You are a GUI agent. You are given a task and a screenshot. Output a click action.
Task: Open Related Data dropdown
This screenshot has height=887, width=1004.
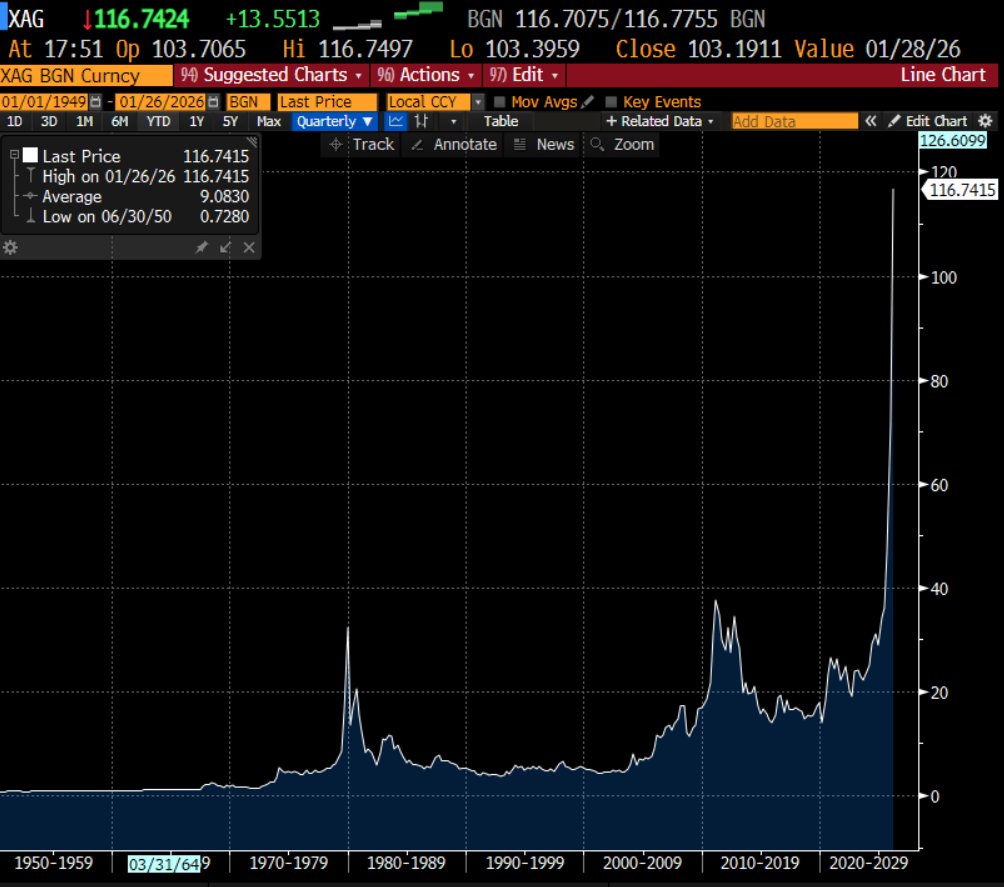tap(660, 121)
